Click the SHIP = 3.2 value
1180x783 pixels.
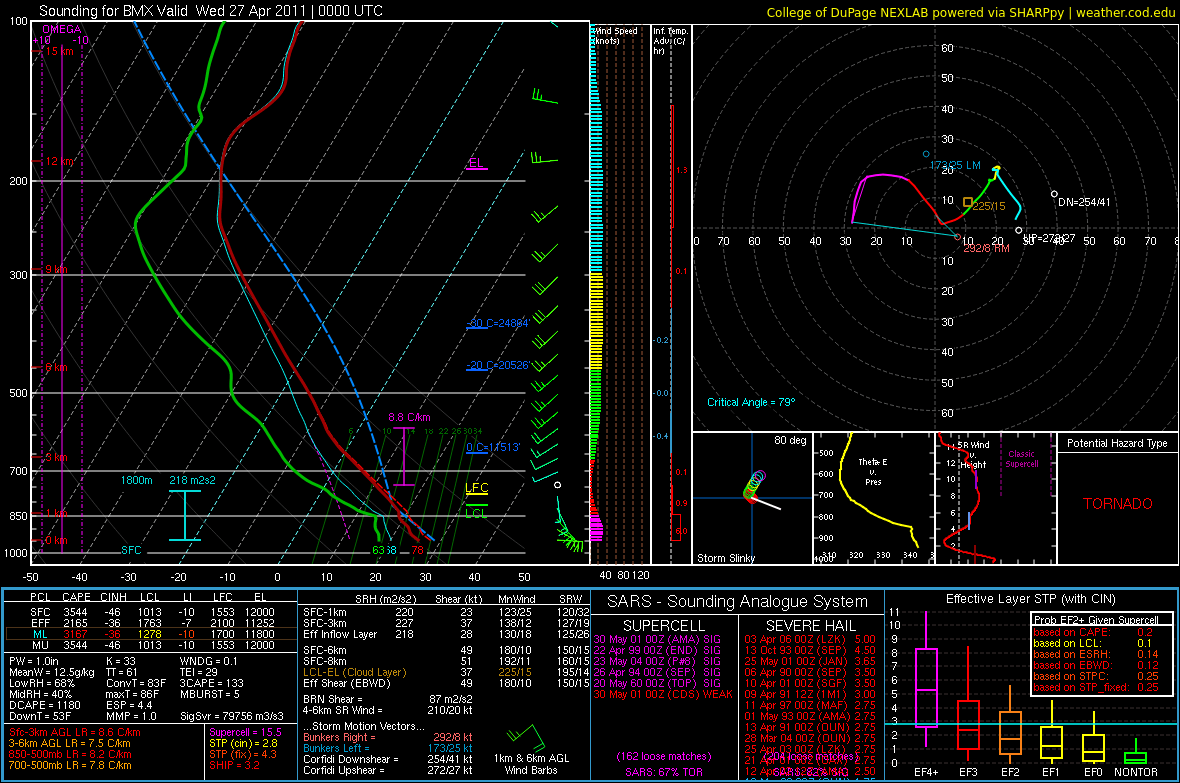(x=234, y=765)
